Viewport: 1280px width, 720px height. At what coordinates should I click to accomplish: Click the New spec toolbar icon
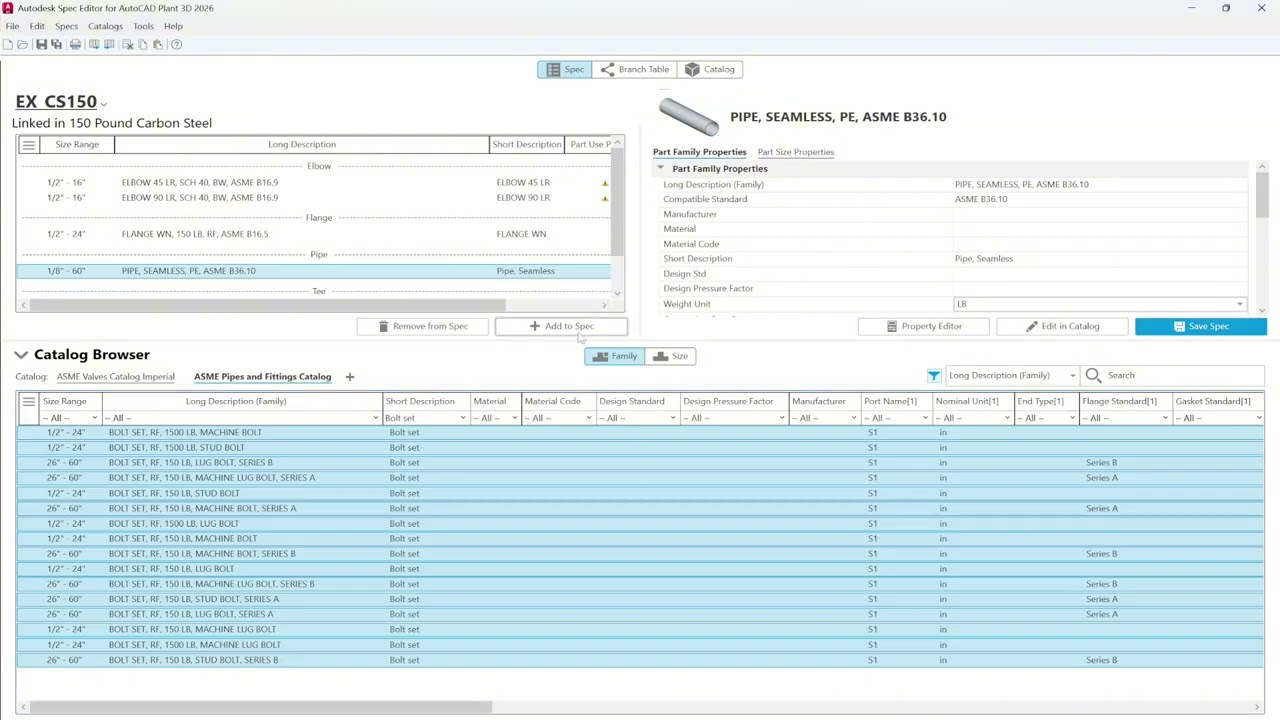[x=8, y=44]
